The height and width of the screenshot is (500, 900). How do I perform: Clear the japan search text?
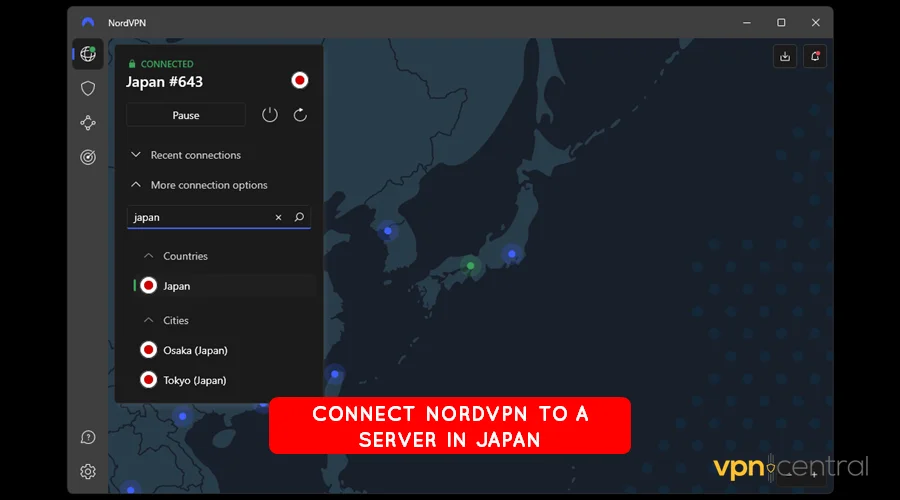click(278, 218)
